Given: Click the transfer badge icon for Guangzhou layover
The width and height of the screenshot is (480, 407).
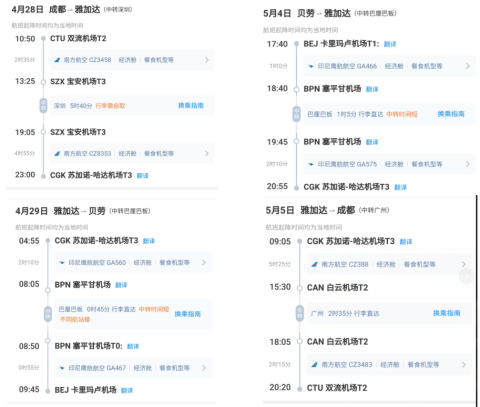Looking at the screenshot, I should point(300,313).
